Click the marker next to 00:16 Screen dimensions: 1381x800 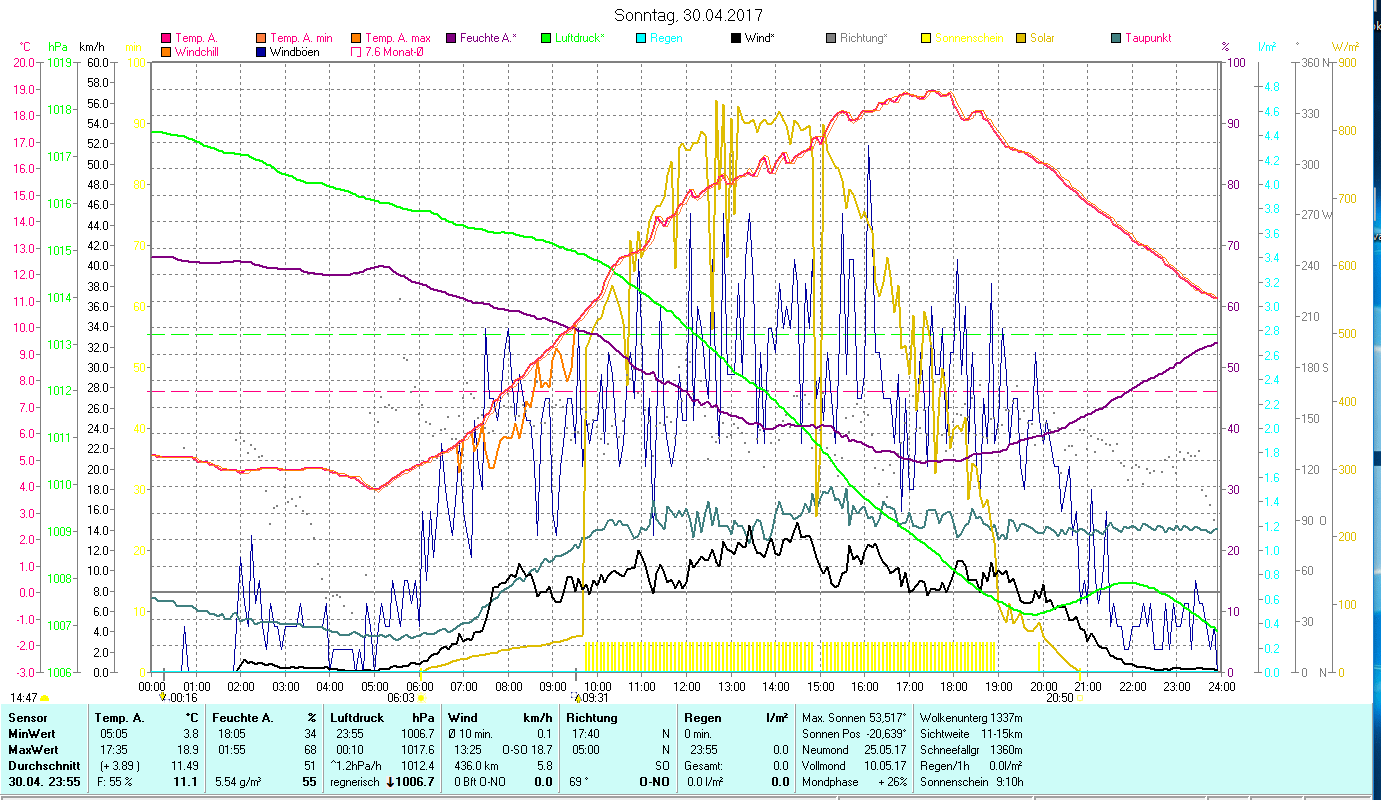click(162, 697)
